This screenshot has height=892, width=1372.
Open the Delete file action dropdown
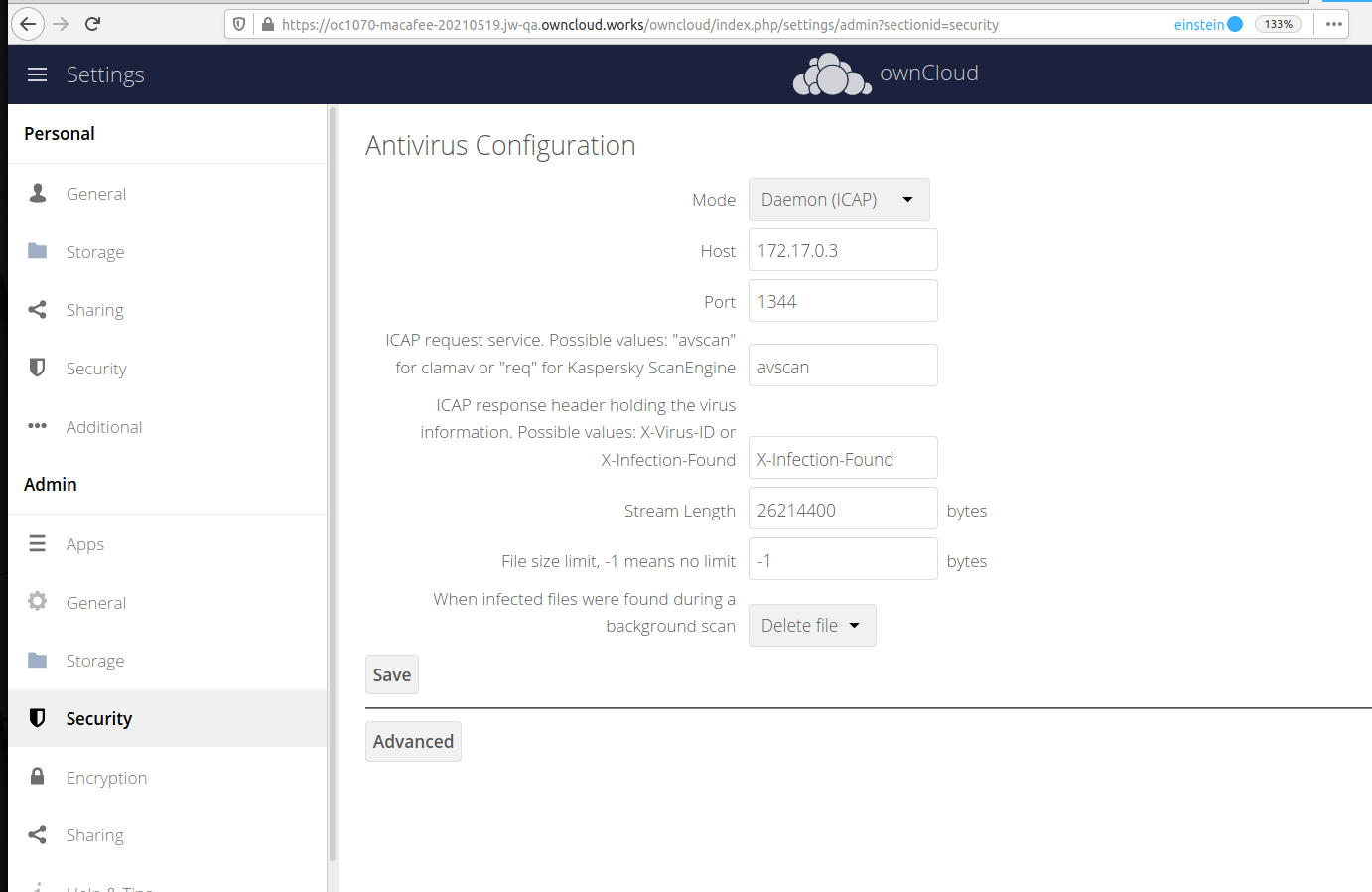(x=812, y=625)
